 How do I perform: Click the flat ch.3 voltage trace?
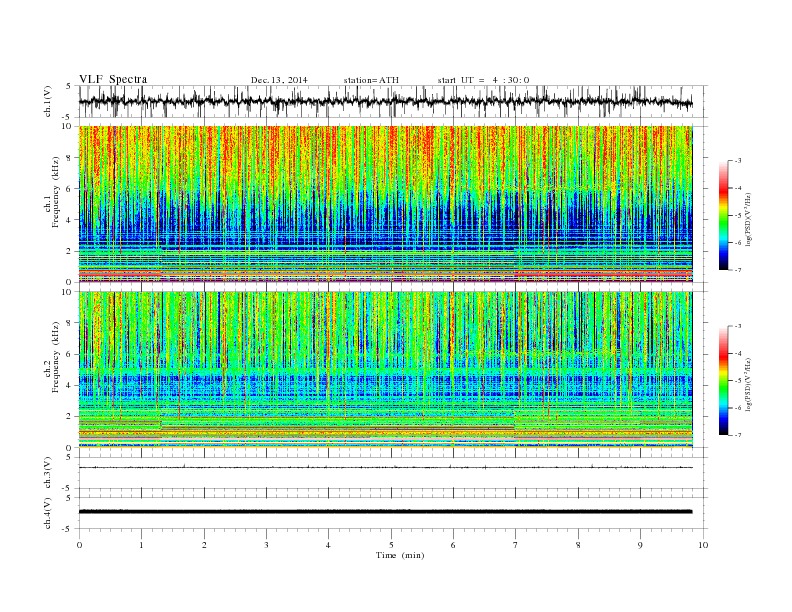point(385,468)
